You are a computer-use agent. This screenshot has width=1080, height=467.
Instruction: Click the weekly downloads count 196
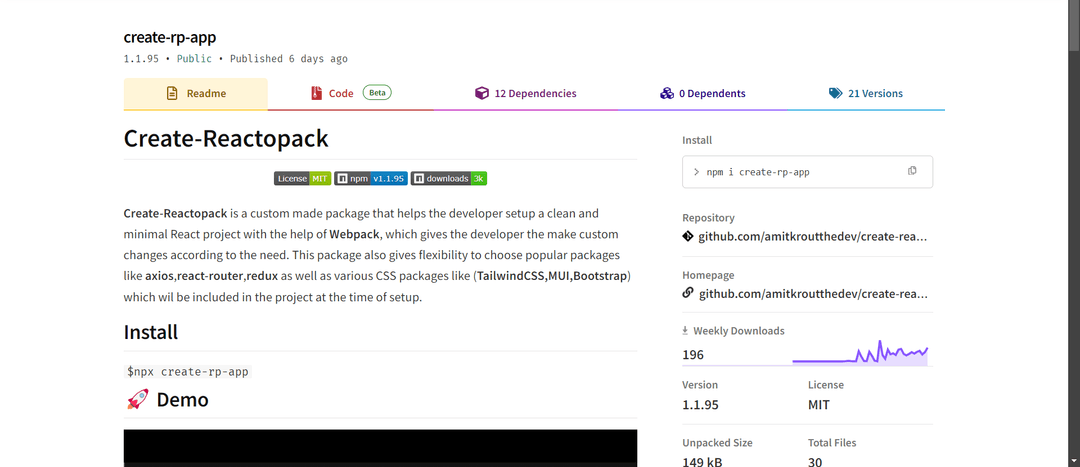coord(693,355)
